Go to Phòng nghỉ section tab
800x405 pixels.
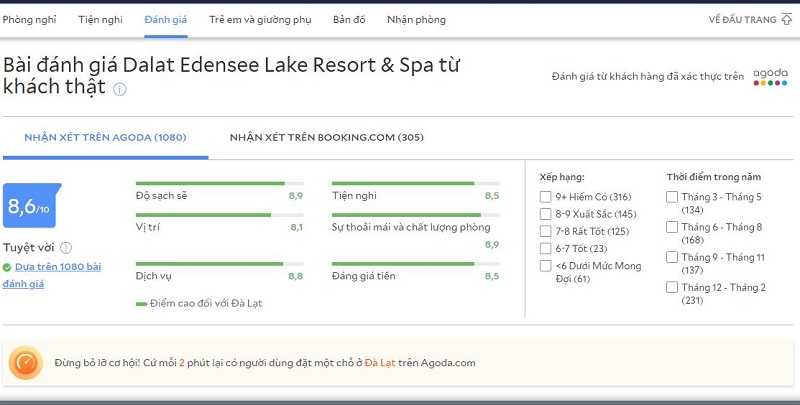point(30,20)
